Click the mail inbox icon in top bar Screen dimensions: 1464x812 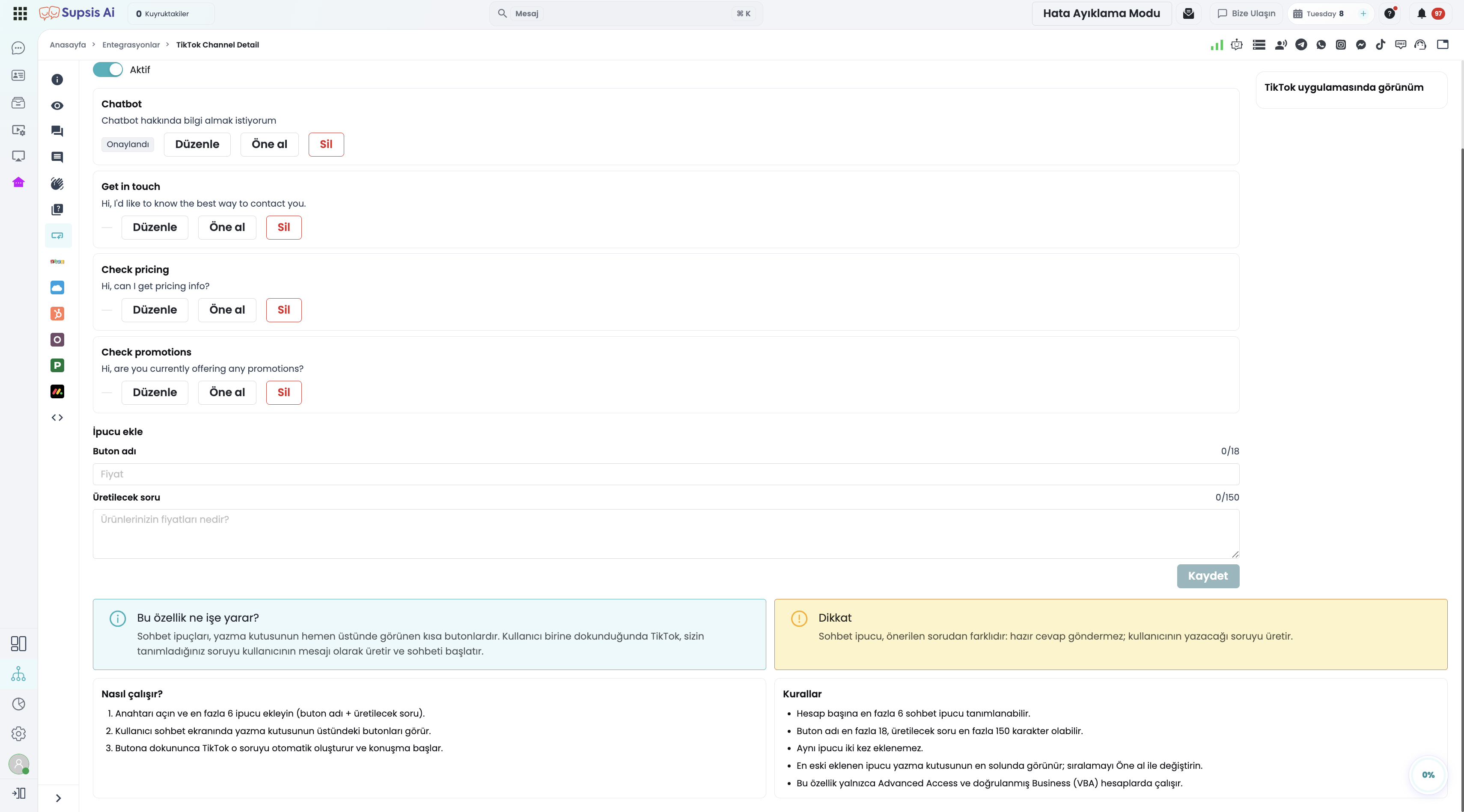pos(1188,14)
